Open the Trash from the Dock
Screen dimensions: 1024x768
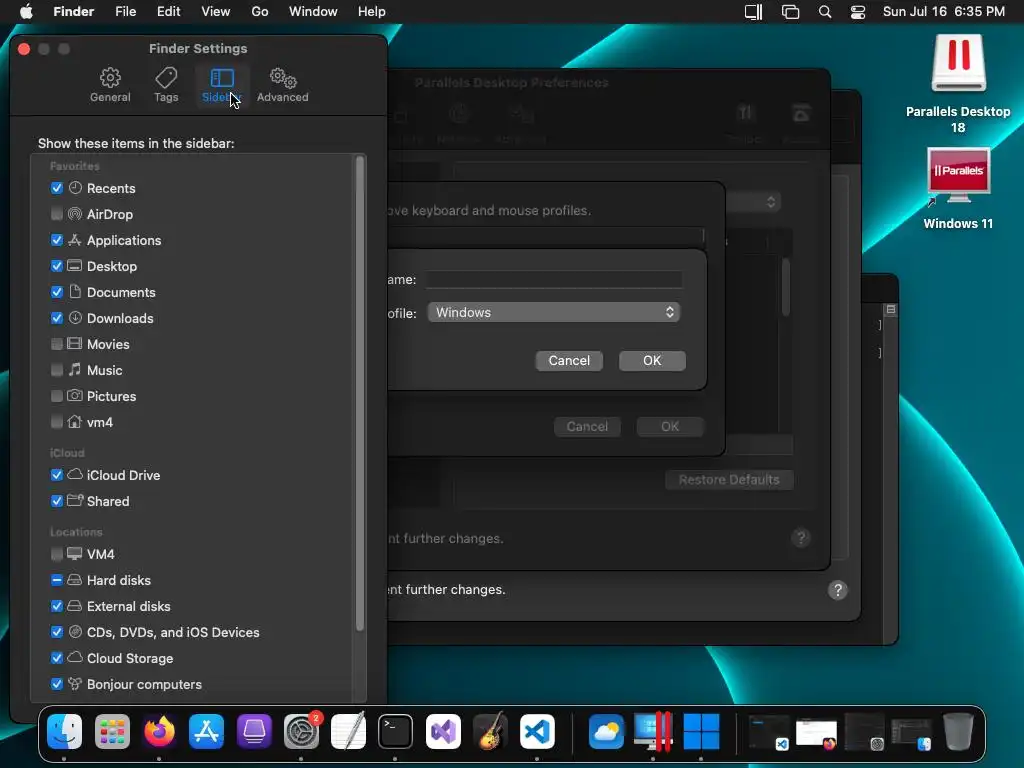pos(958,731)
